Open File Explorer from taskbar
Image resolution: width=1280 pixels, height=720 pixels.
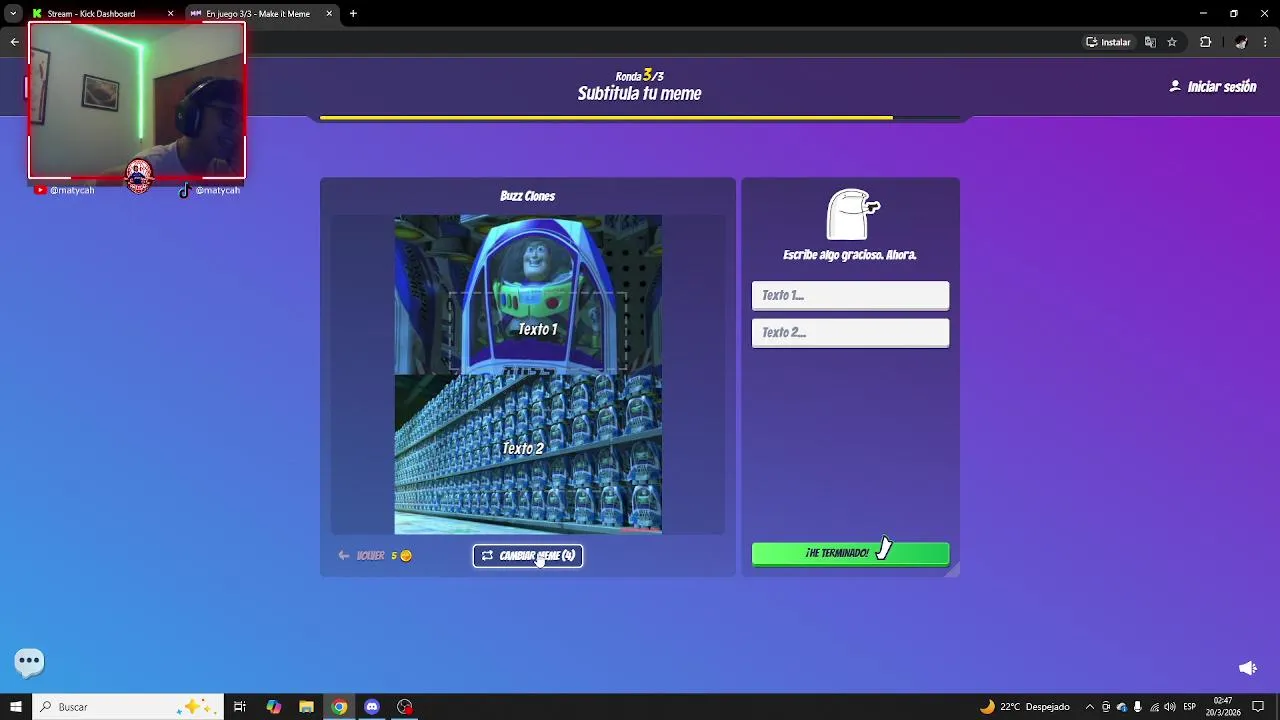pyautogui.click(x=307, y=707)
